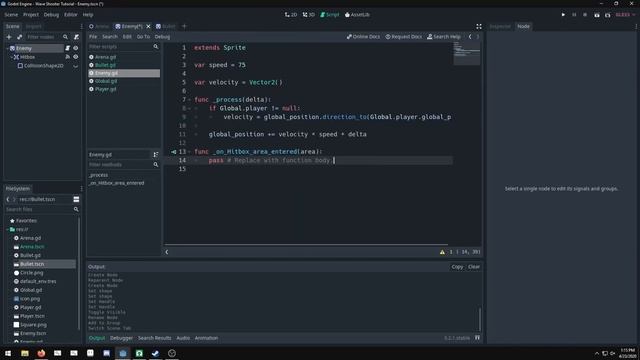Clear the output log
The width and height of the screenshot is (640, 360).
click(x=474, y=267)
